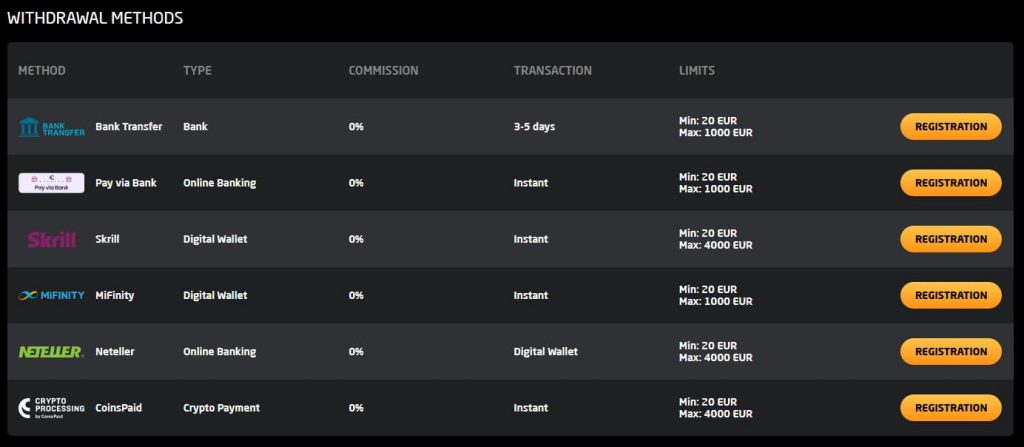Choose Registration button in Neteller row

(950, 351)
